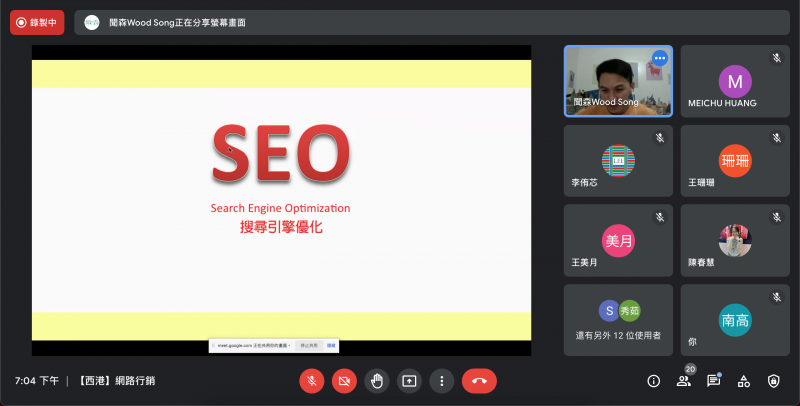Click the clock time 7:04 下午
Viewport: 800px width, 406px height.
[x=37, y=380]
